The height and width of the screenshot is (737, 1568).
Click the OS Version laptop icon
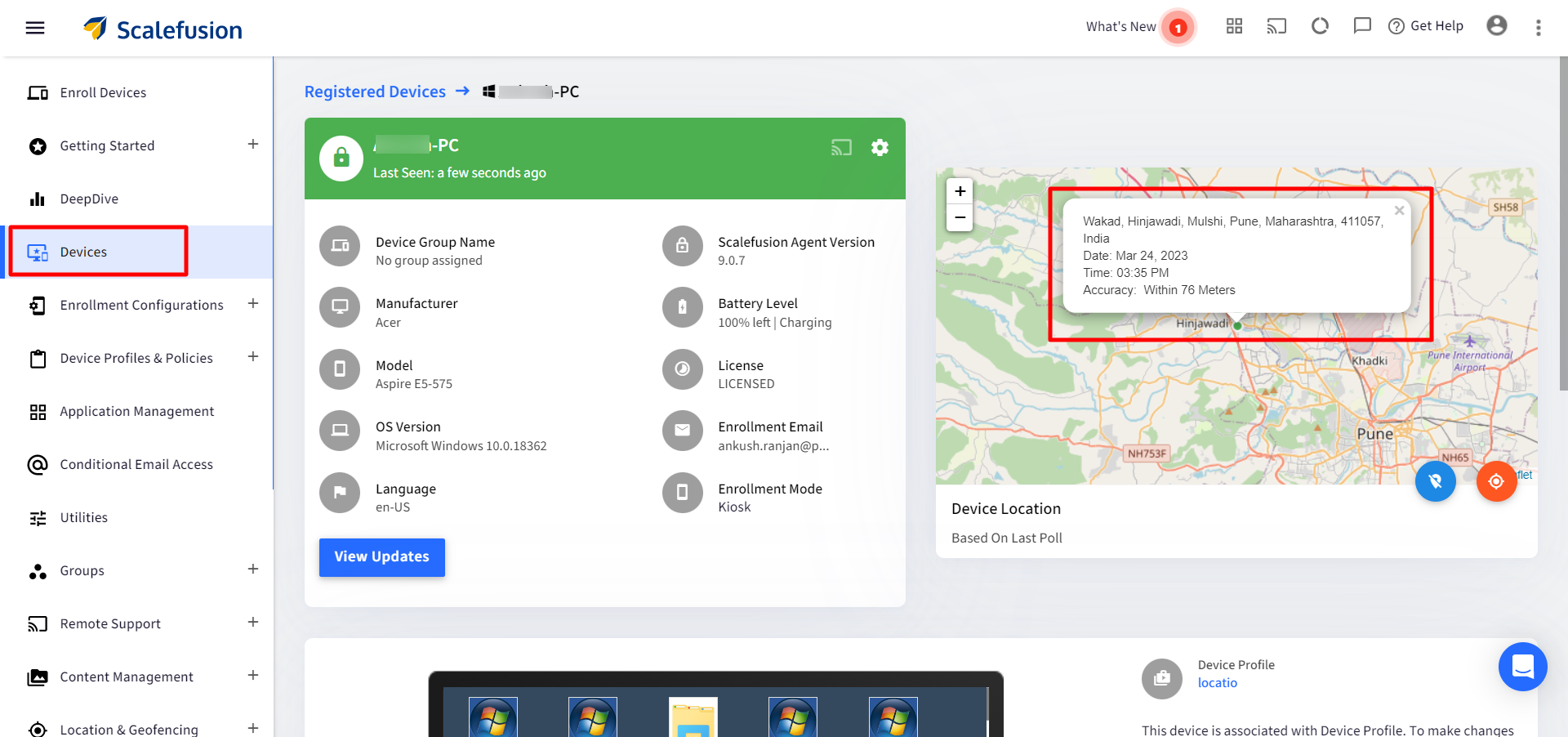[340, 431]
